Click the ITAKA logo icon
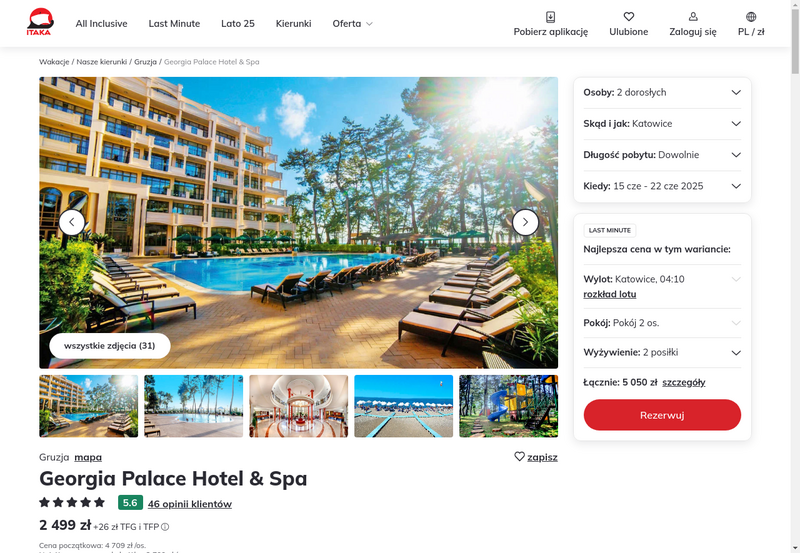The height and width of the screenshot is (553, 800). coord(40,22)
